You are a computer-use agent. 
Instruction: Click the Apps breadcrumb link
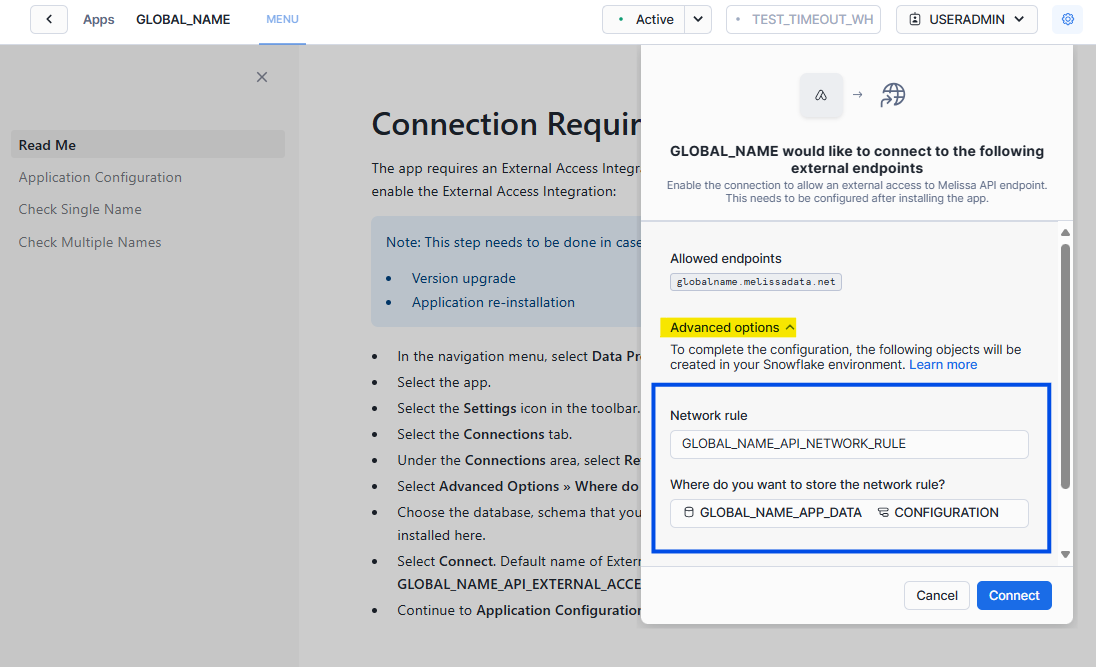point(99,20)
